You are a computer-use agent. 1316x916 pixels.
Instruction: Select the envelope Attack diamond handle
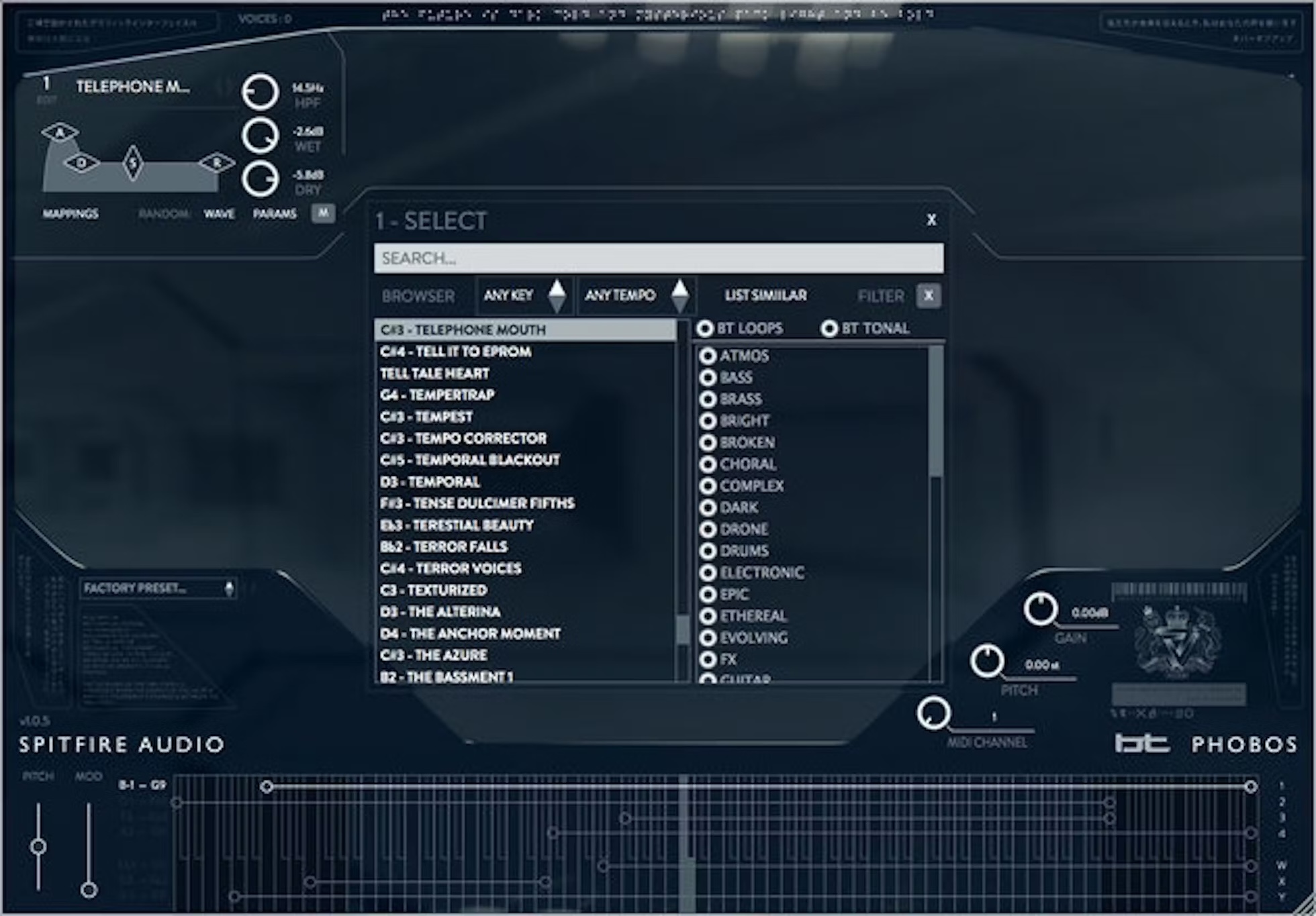pos(60,132)
